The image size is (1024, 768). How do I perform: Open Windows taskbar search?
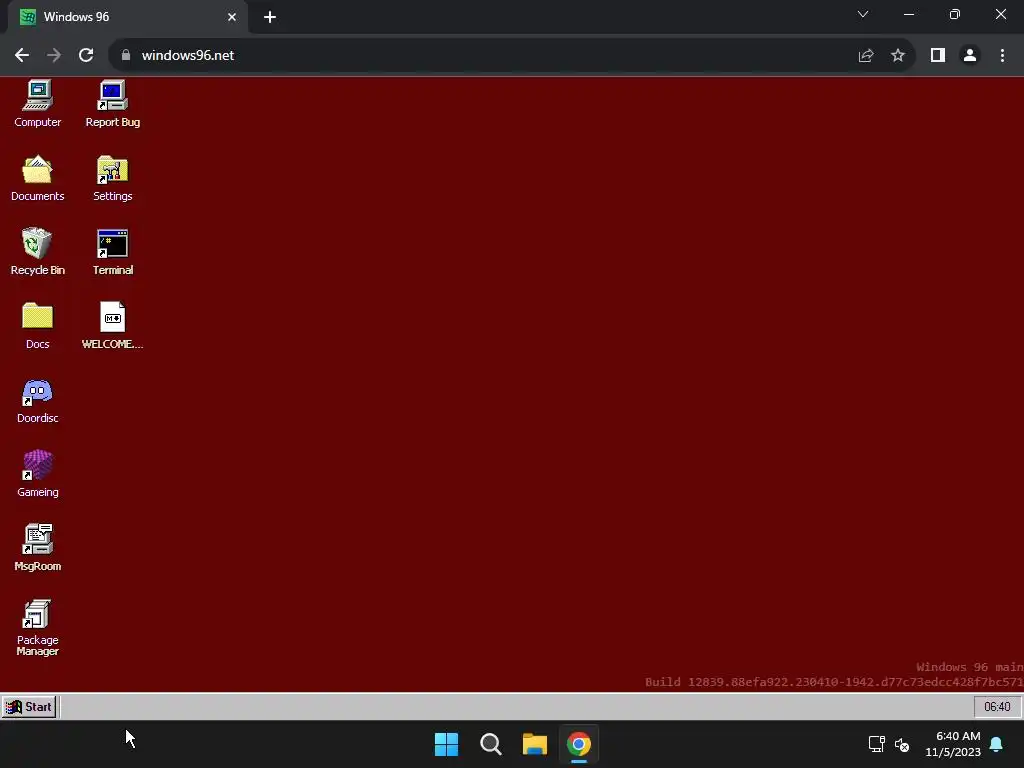coord(490,744)
